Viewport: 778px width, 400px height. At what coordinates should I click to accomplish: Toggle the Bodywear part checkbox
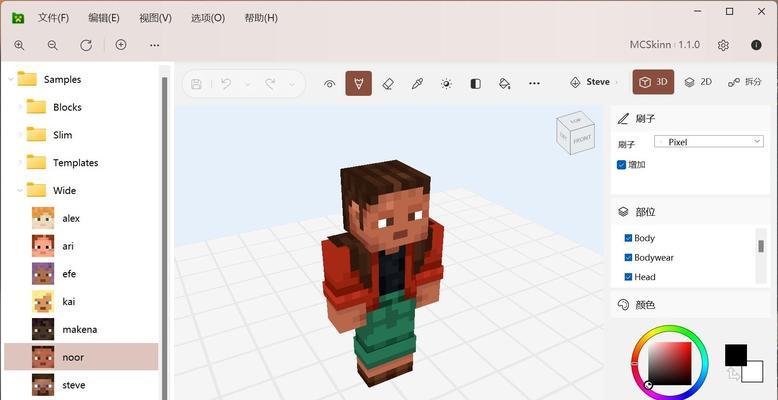[x=628, y=258]
